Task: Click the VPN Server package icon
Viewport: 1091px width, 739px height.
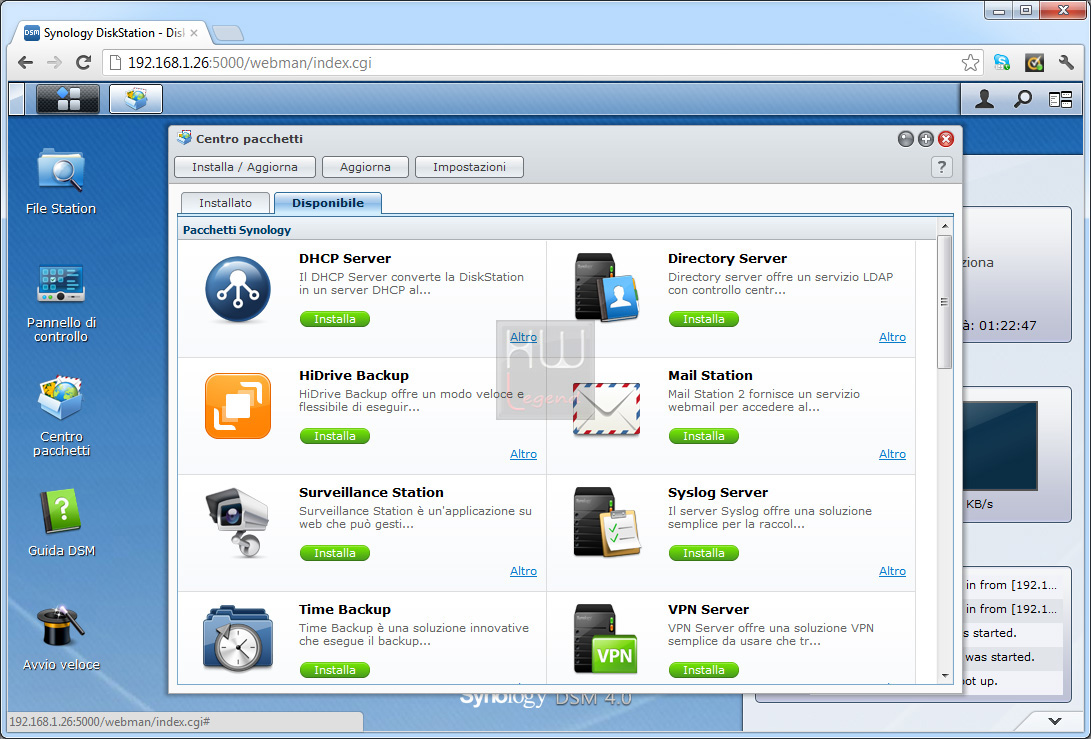Action: (x=605, y=639)
